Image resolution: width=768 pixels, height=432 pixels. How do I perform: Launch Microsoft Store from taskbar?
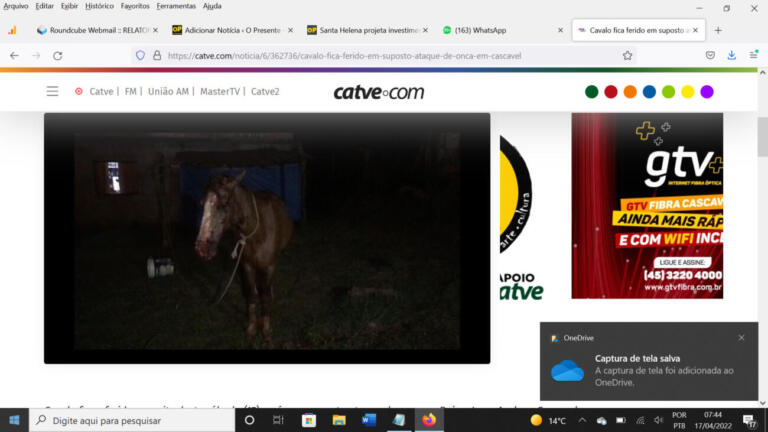(309, 420)
